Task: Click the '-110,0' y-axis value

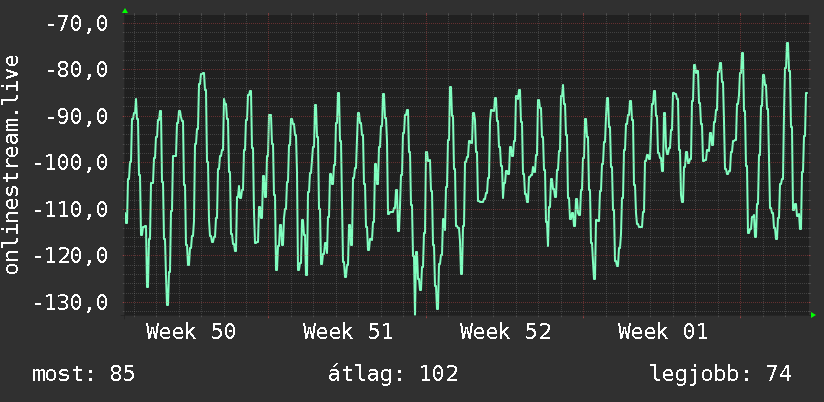Action: (71, 210)
